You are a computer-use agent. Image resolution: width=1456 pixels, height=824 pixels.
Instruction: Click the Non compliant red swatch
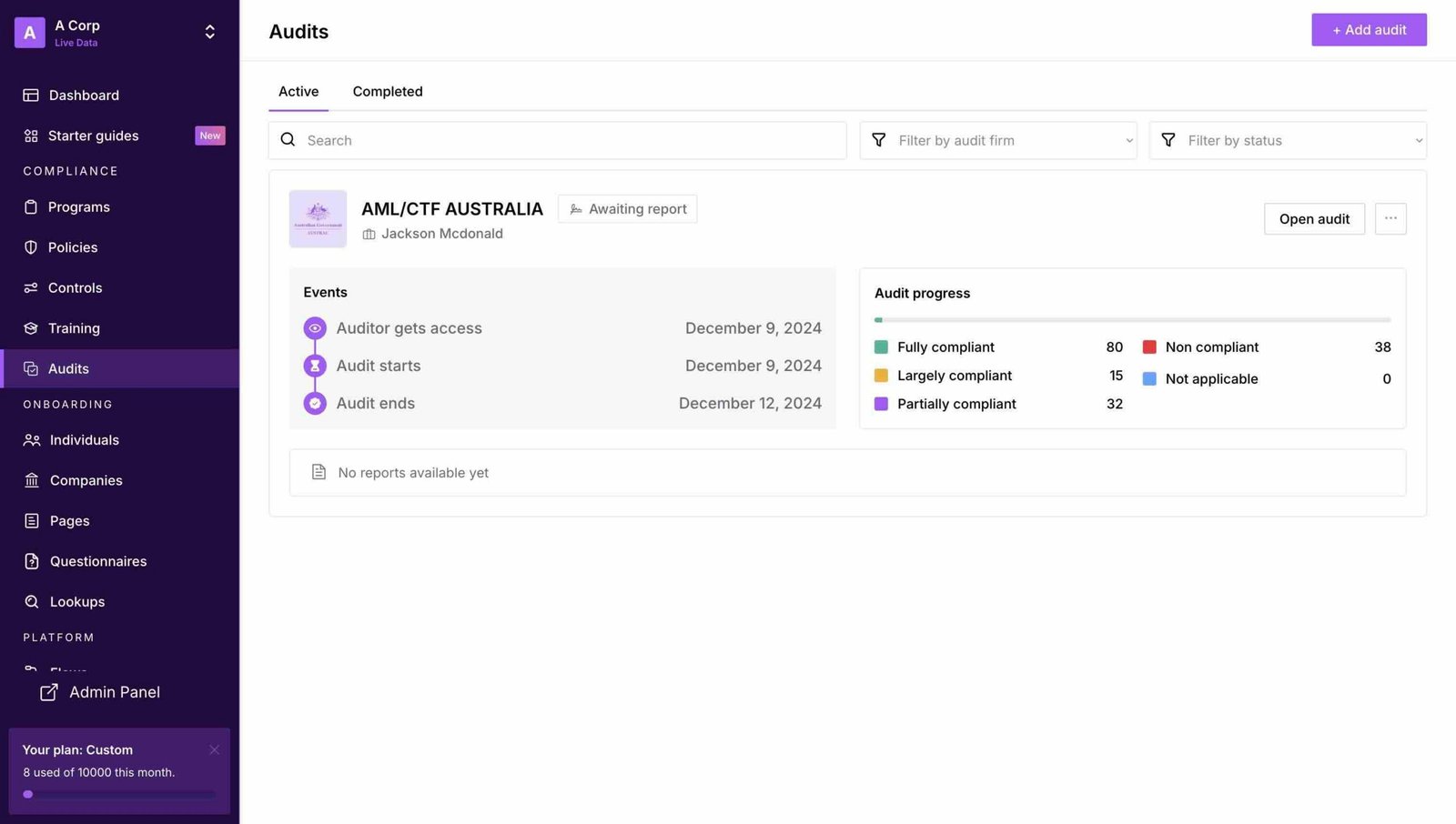click(1149, 347)
